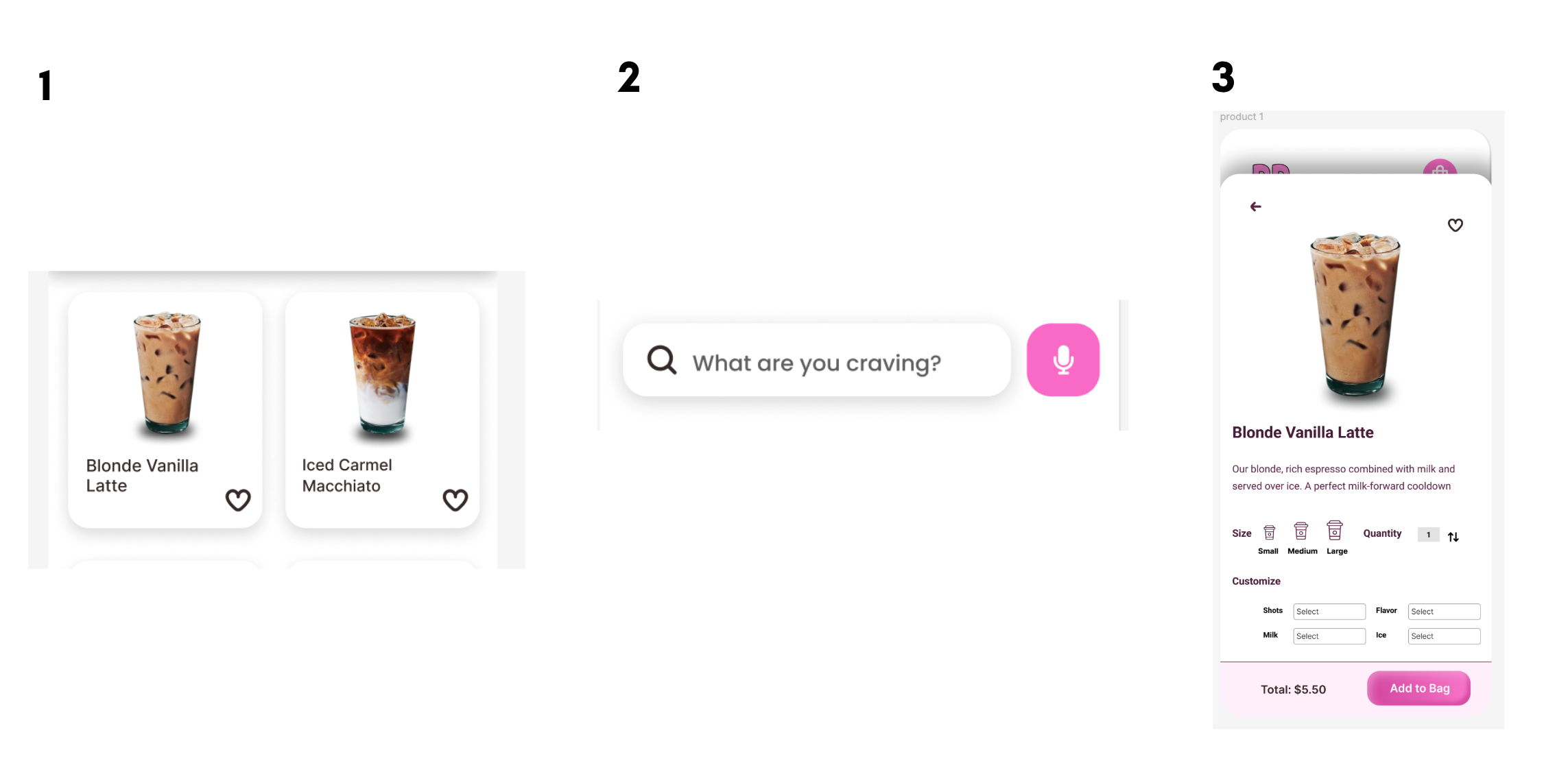Select the Medium cup size icon
The image size is (1568, 772).
[x=1300, y=531]
